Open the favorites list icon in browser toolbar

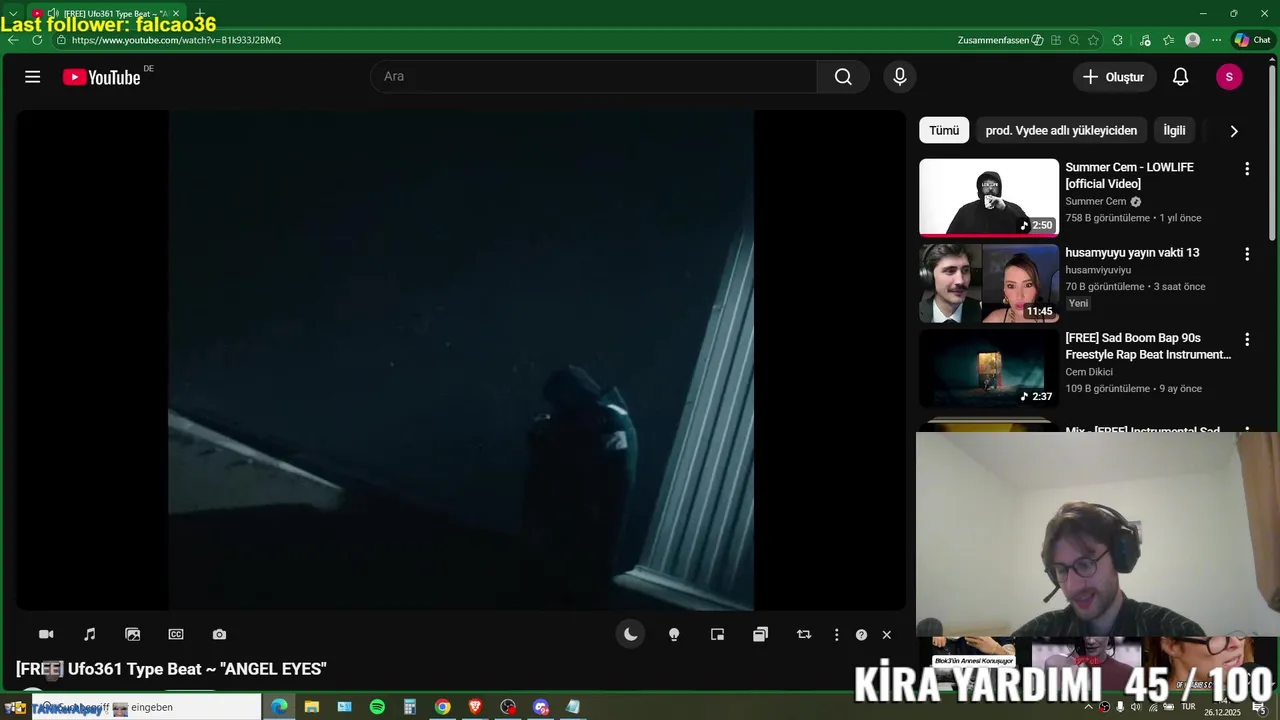1168,40
